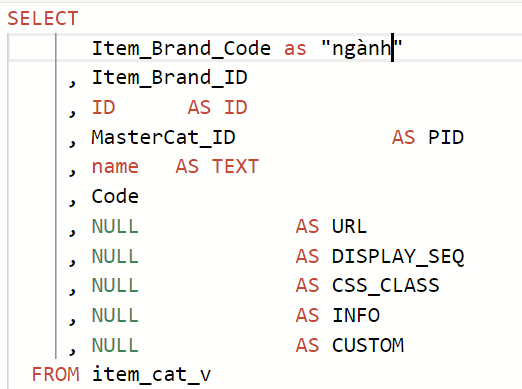Image resolution: width=522 pixels, height=389 pixels.
Task: Click the CUSTOM alias
Action: [x=368, y=345]
